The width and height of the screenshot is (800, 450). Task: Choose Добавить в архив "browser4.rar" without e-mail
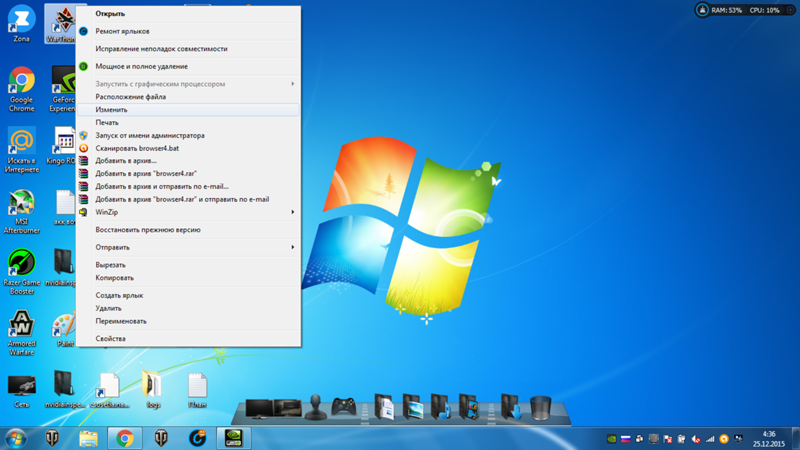pyautogui.click(x=188, y=173)
